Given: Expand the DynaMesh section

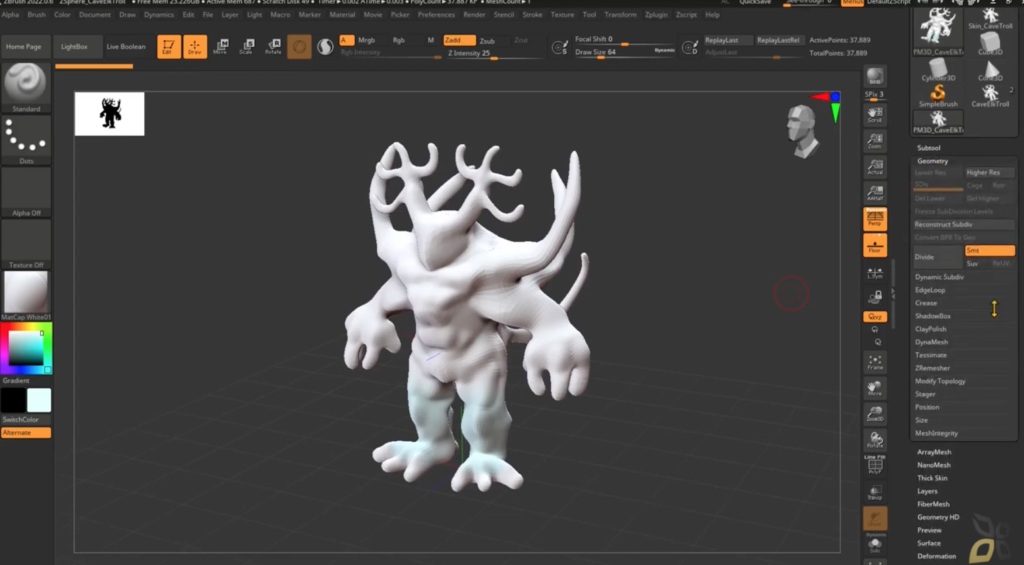Looking at the screenshot, I should tap(931, 342).
